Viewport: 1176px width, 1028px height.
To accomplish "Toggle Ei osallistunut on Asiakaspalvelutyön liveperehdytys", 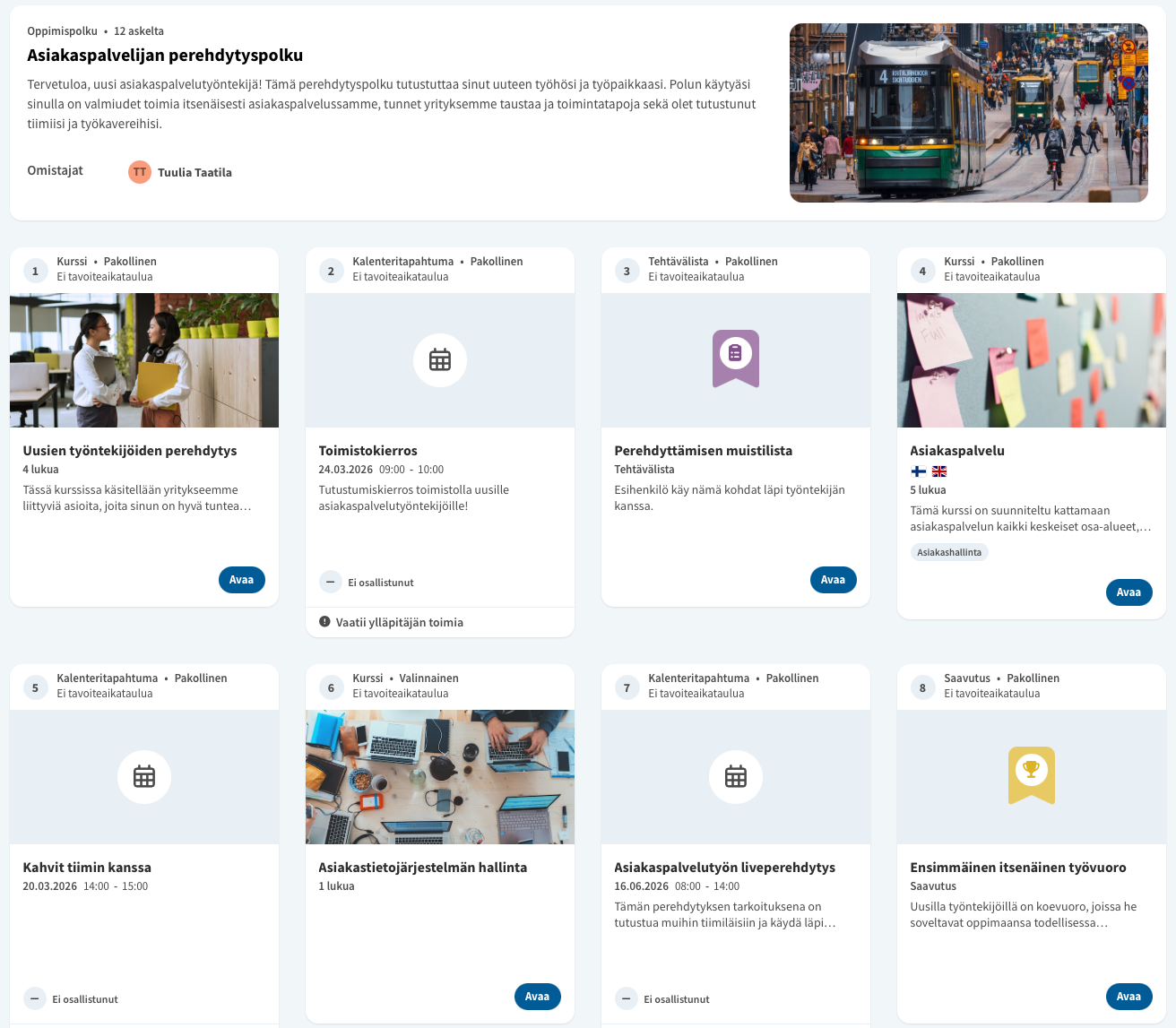I will click(x=627, y=998).
